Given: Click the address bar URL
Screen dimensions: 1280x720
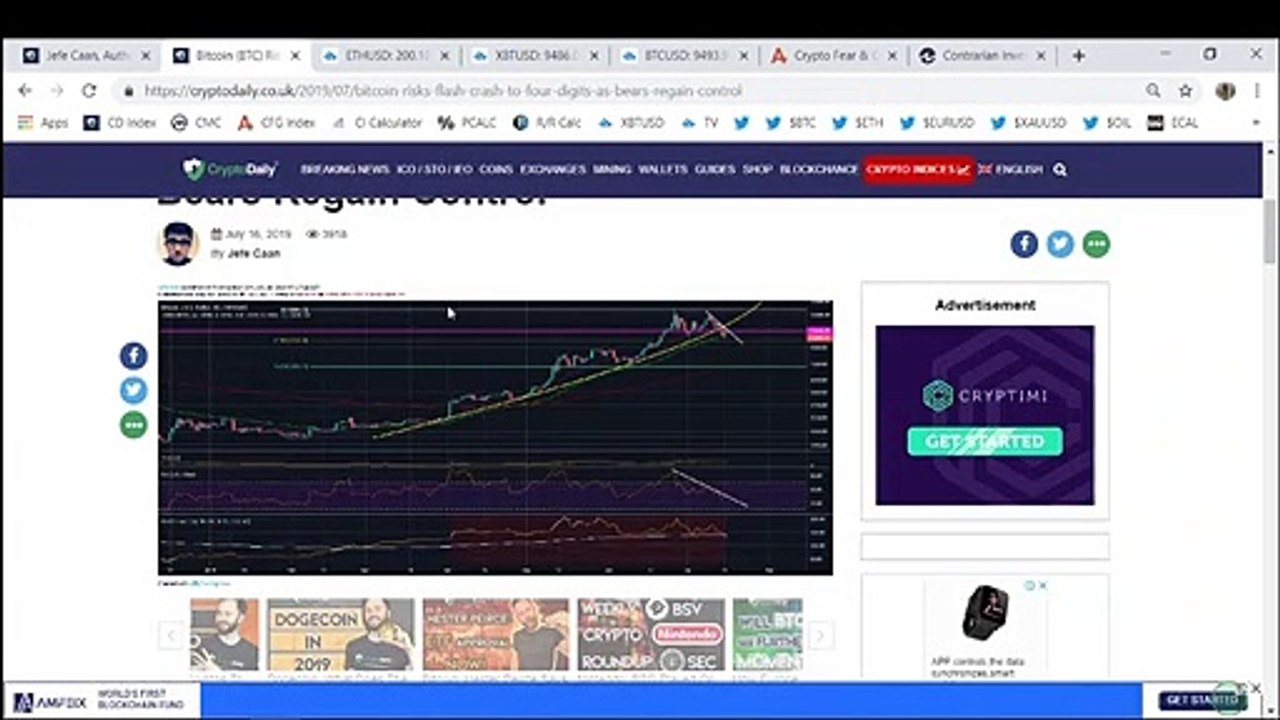Looking at the screenshot, I should [443, 91].
